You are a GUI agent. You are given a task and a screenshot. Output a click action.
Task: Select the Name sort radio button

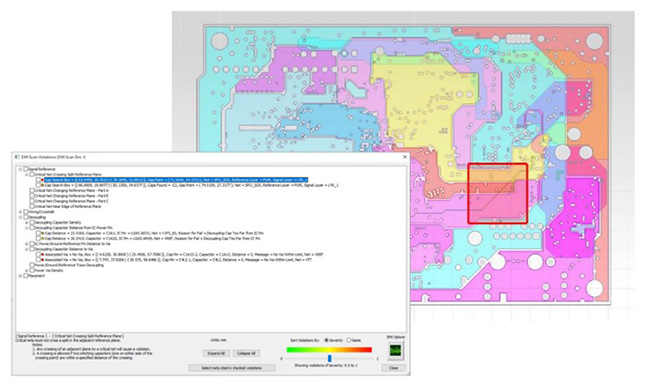click(x=349, y=340)
